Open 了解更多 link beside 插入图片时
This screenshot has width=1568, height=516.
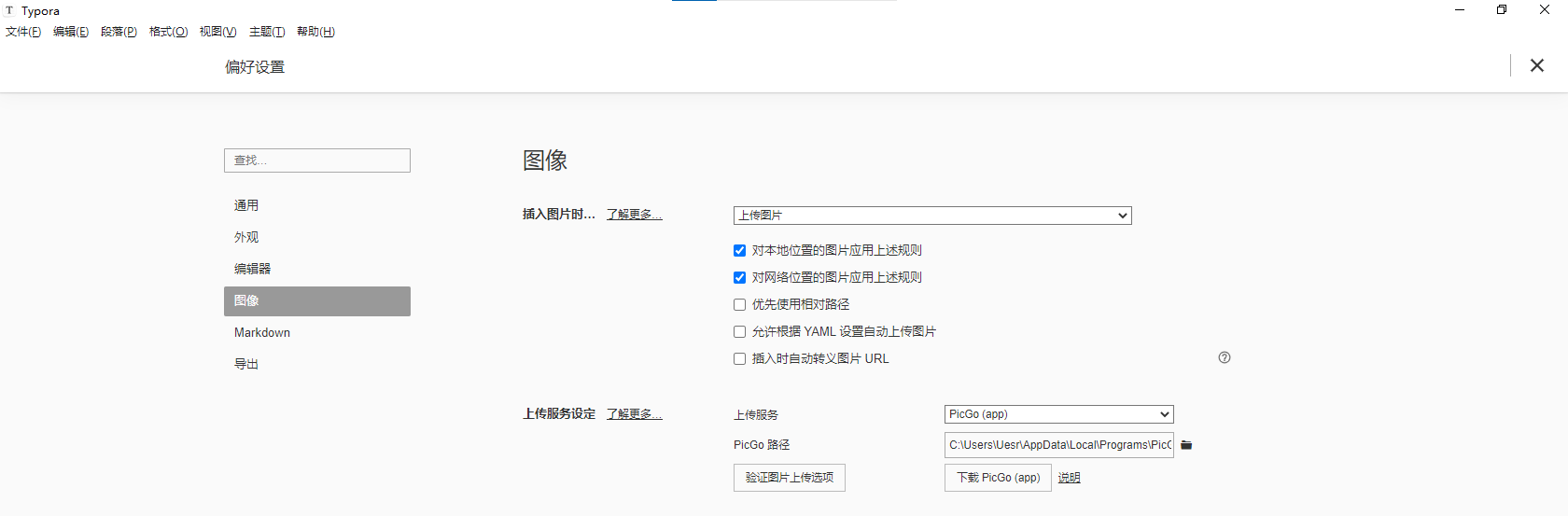635,215
